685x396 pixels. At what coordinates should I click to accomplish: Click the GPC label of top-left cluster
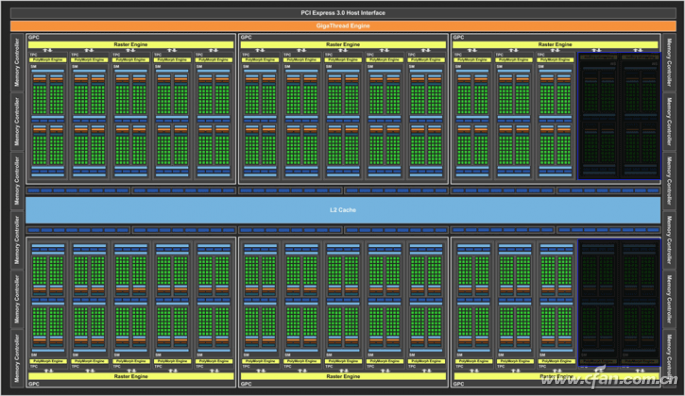[34, 38]
